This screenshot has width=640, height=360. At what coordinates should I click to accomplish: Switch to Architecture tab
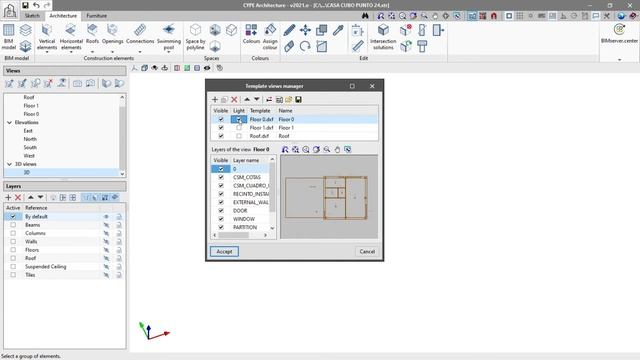(63, 16)
